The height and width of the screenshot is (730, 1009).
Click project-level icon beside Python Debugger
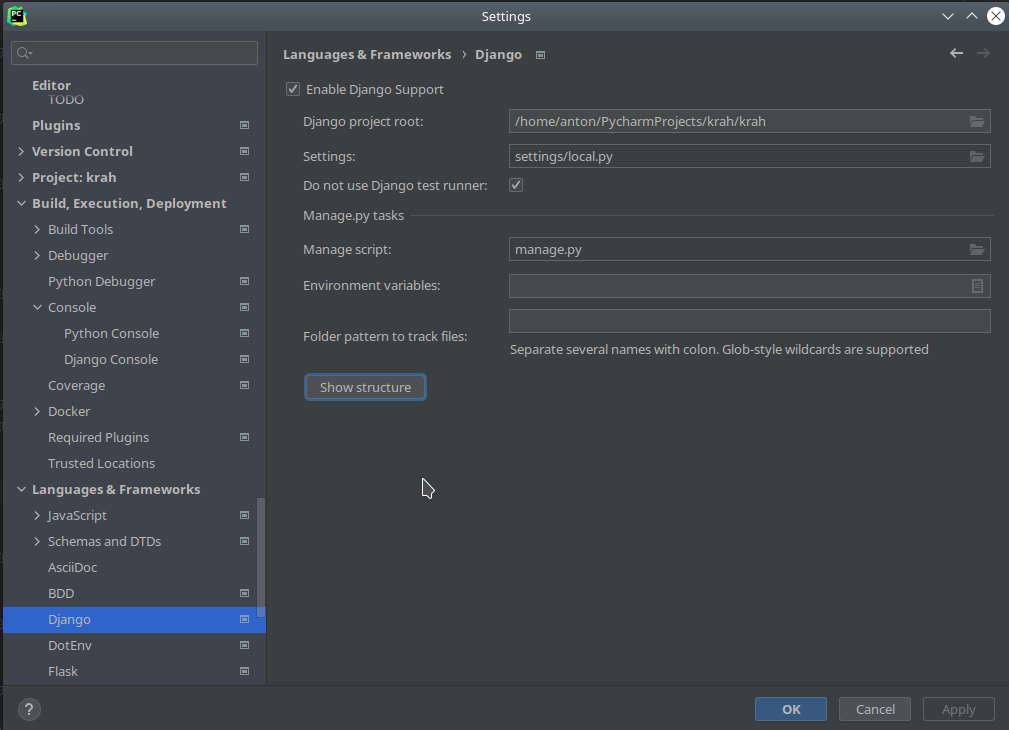245,281
